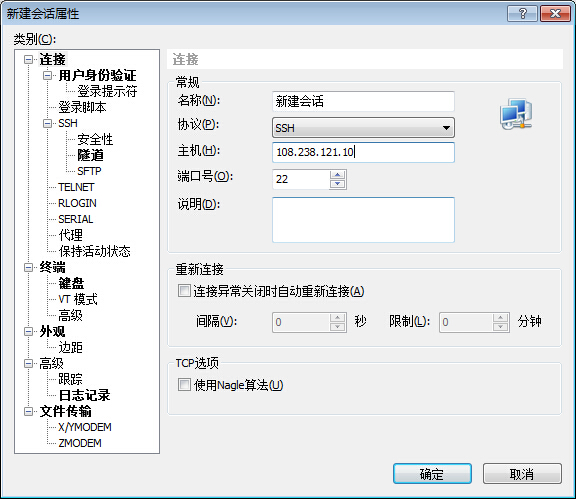
Task: Select SFTP tree item
Action: [89, 171]
